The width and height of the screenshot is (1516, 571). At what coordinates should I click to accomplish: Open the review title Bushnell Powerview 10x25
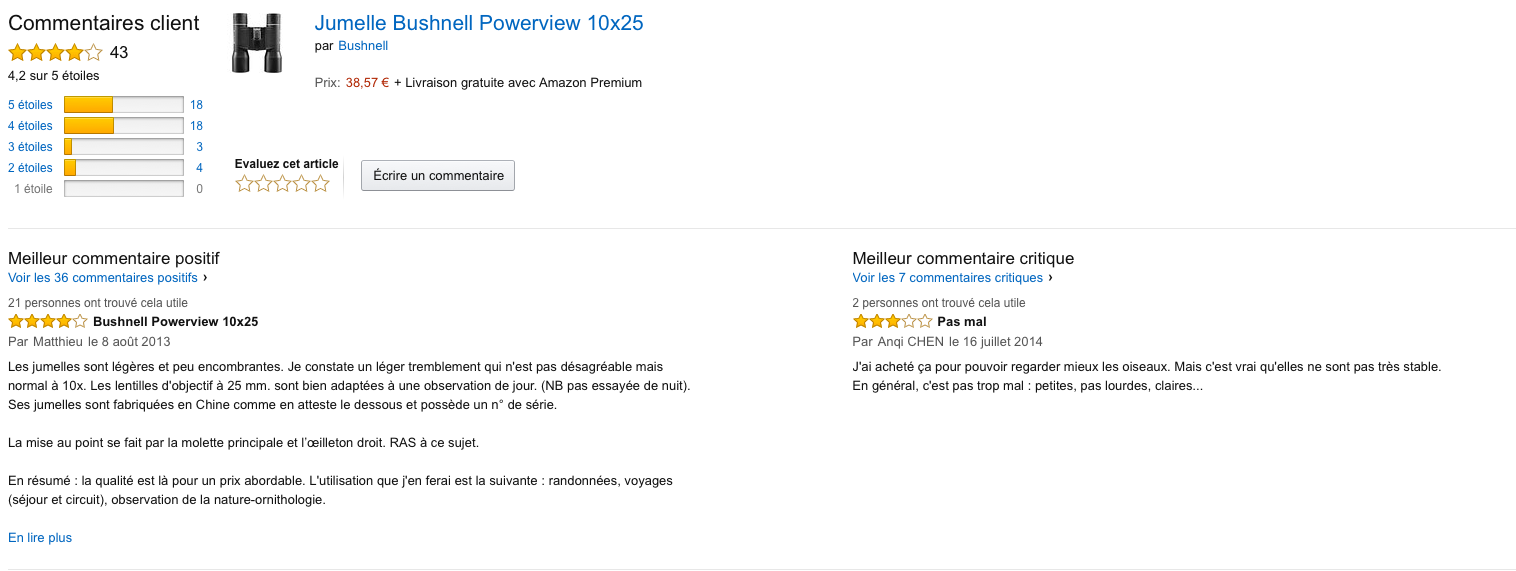point(176,322)
